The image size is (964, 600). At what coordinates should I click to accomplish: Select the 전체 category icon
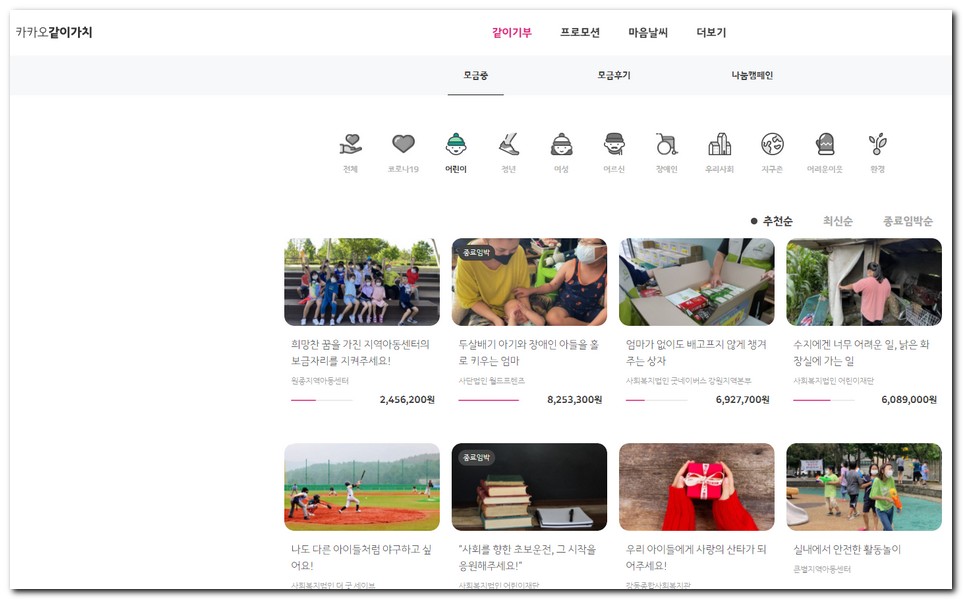(350, 145)
